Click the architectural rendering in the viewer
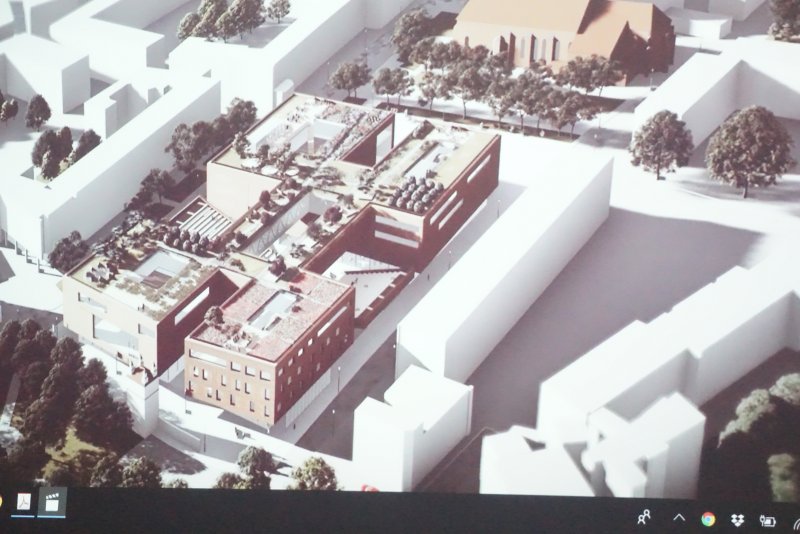 (400, 245)
